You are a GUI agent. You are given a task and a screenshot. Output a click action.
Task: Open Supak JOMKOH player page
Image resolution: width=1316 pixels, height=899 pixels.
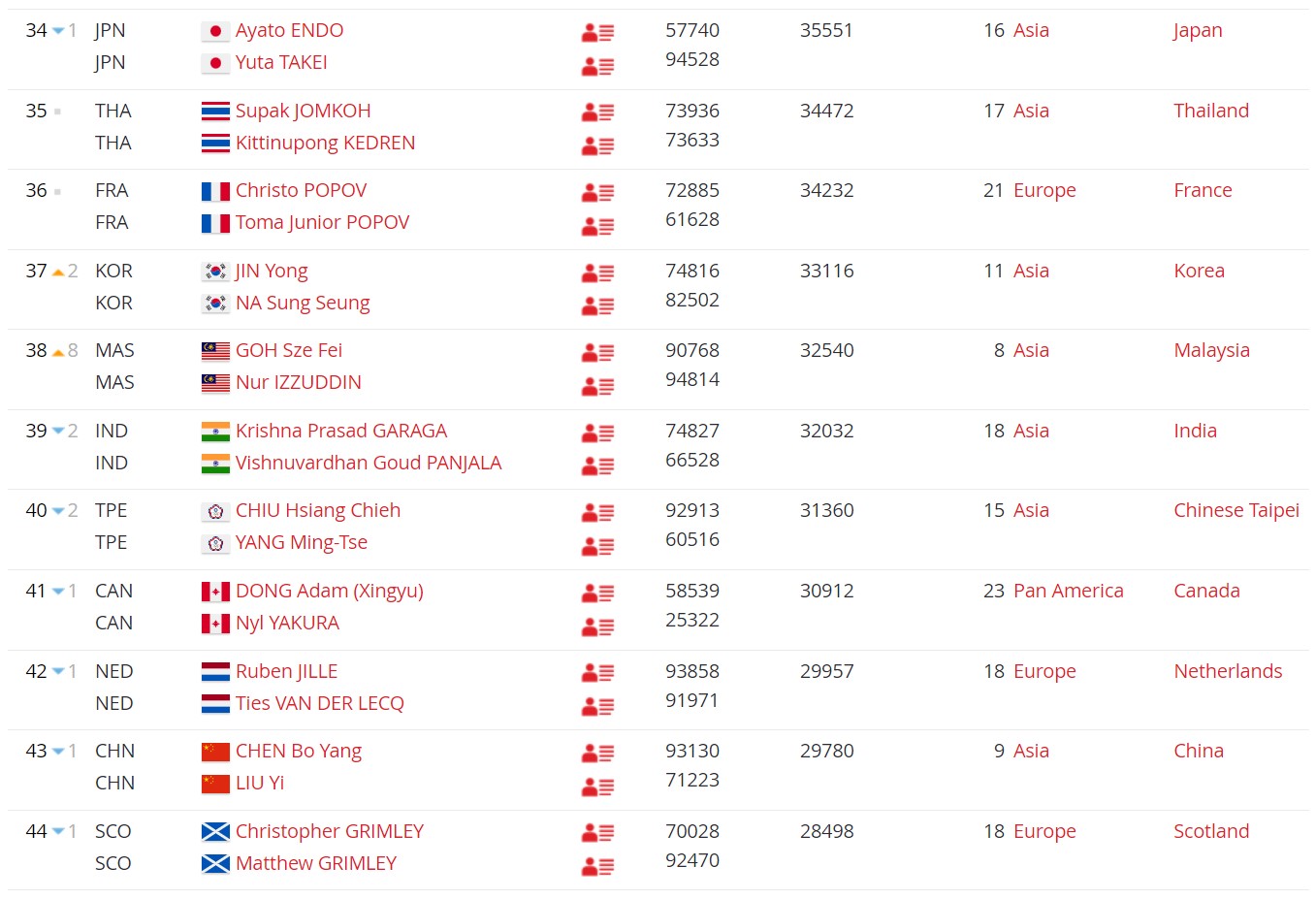coord(303,111)
